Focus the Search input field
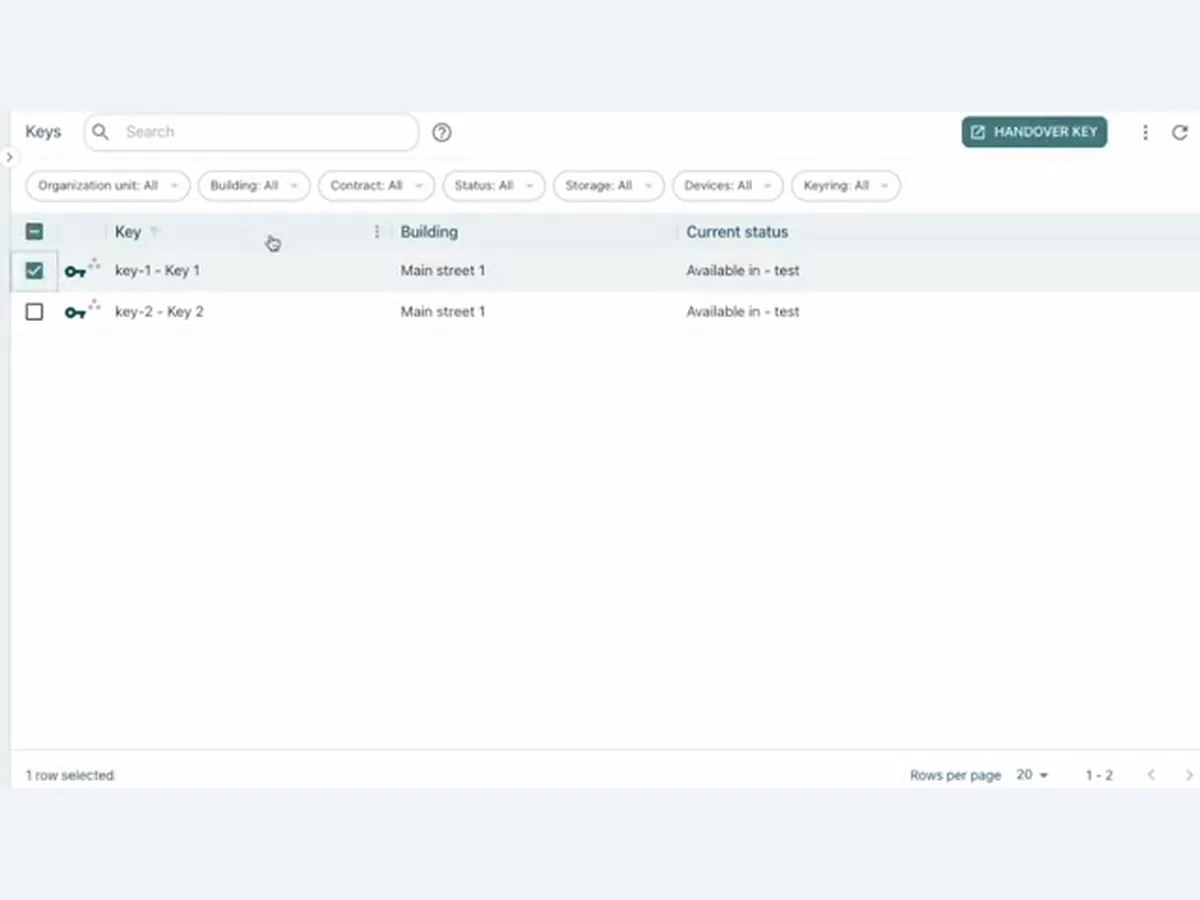Screen dimensions: 1200x900 (x=251, y=132)
